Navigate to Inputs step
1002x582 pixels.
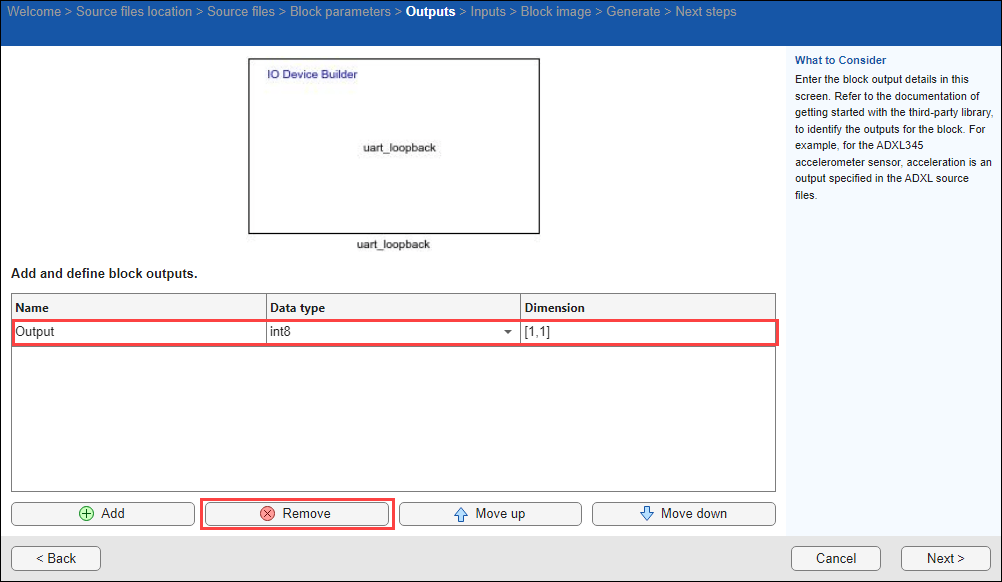[488, 11]
